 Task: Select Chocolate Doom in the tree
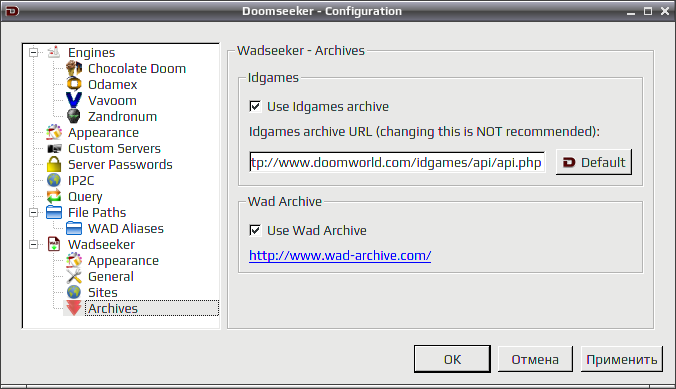coord(137,68)
